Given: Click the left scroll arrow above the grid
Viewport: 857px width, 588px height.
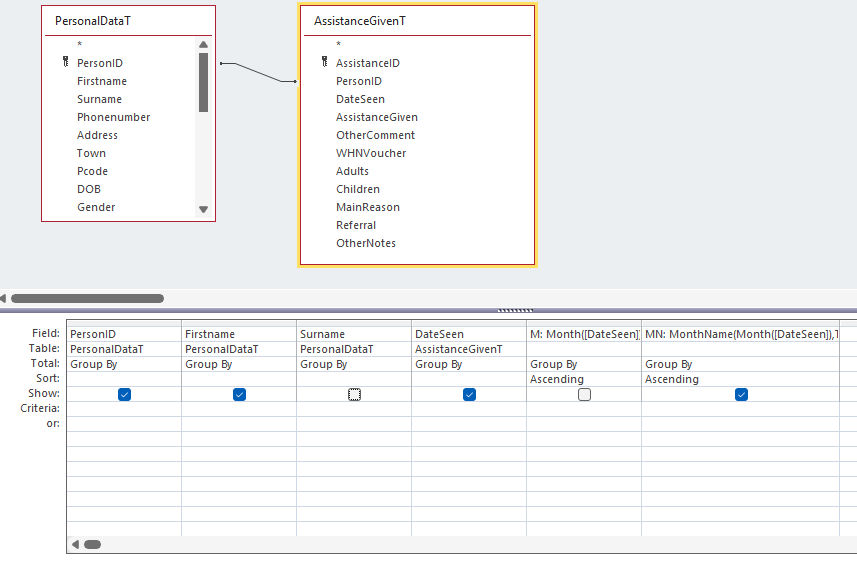Looking at the screenshot, I should point(4,298).
